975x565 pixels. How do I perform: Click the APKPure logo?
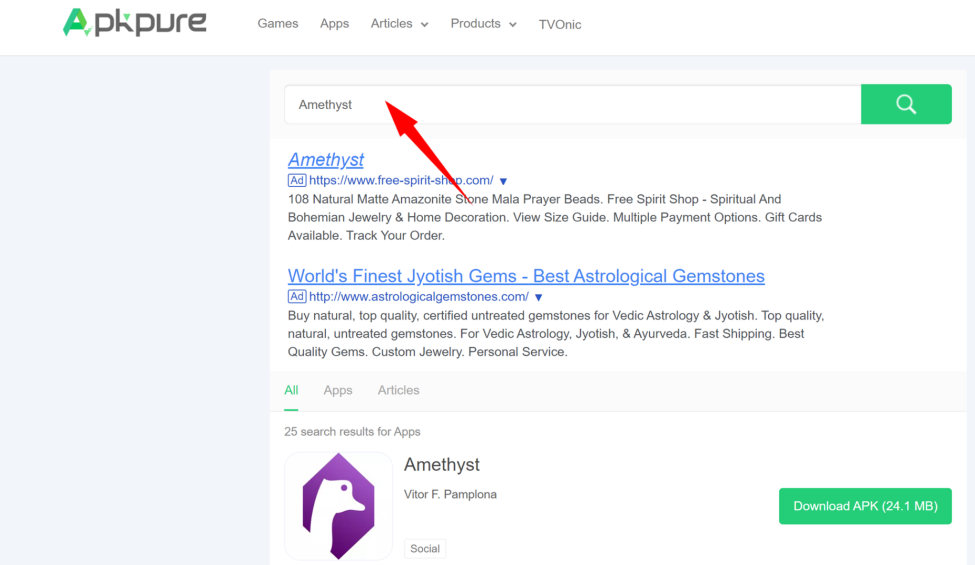pos(134,22)
